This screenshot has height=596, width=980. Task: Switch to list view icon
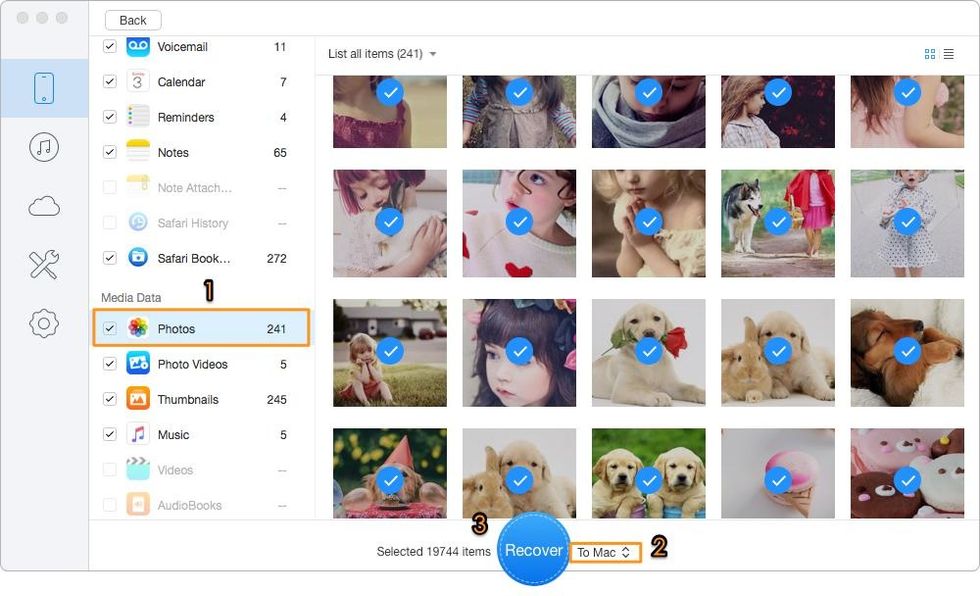(949, 54)
